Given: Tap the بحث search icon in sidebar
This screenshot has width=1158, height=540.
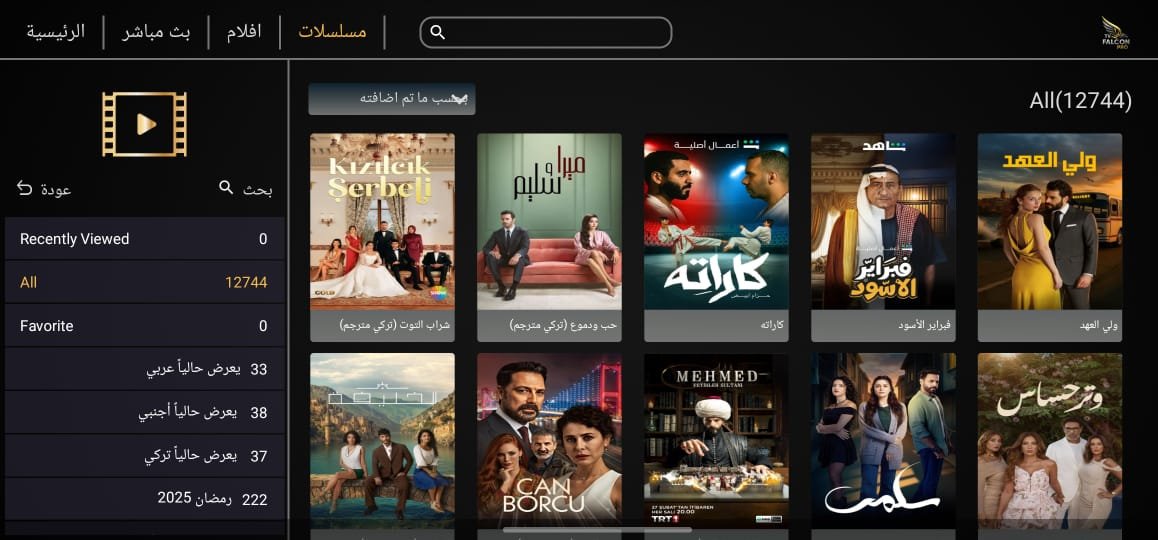Looking at the screenshot, I should tap(226, 188).
